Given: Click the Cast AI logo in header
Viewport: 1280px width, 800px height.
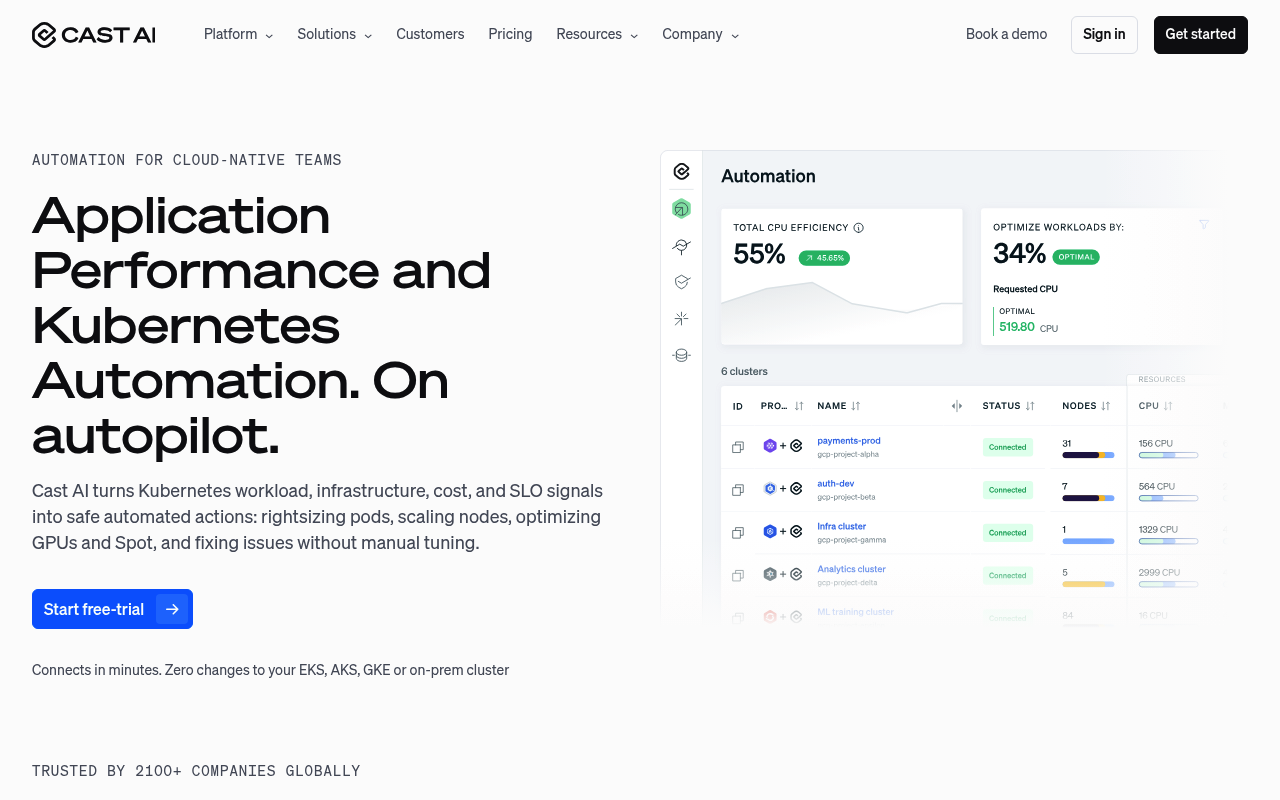Looking at the screenshot, I should pos(94,35).
